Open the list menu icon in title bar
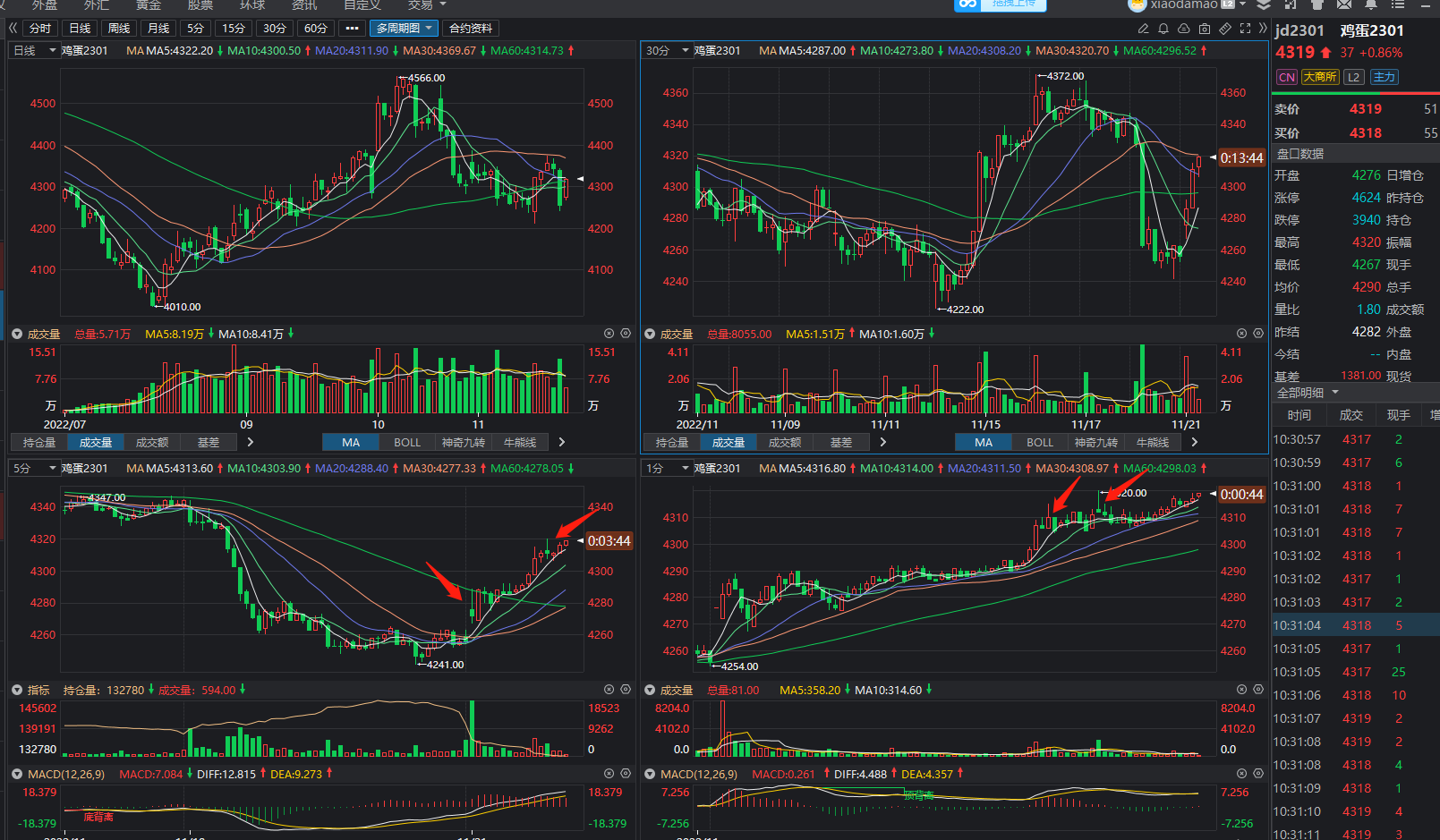The height and width of the screenshot is (840, 1440). pyautogui.click(x=1397, y=4)
